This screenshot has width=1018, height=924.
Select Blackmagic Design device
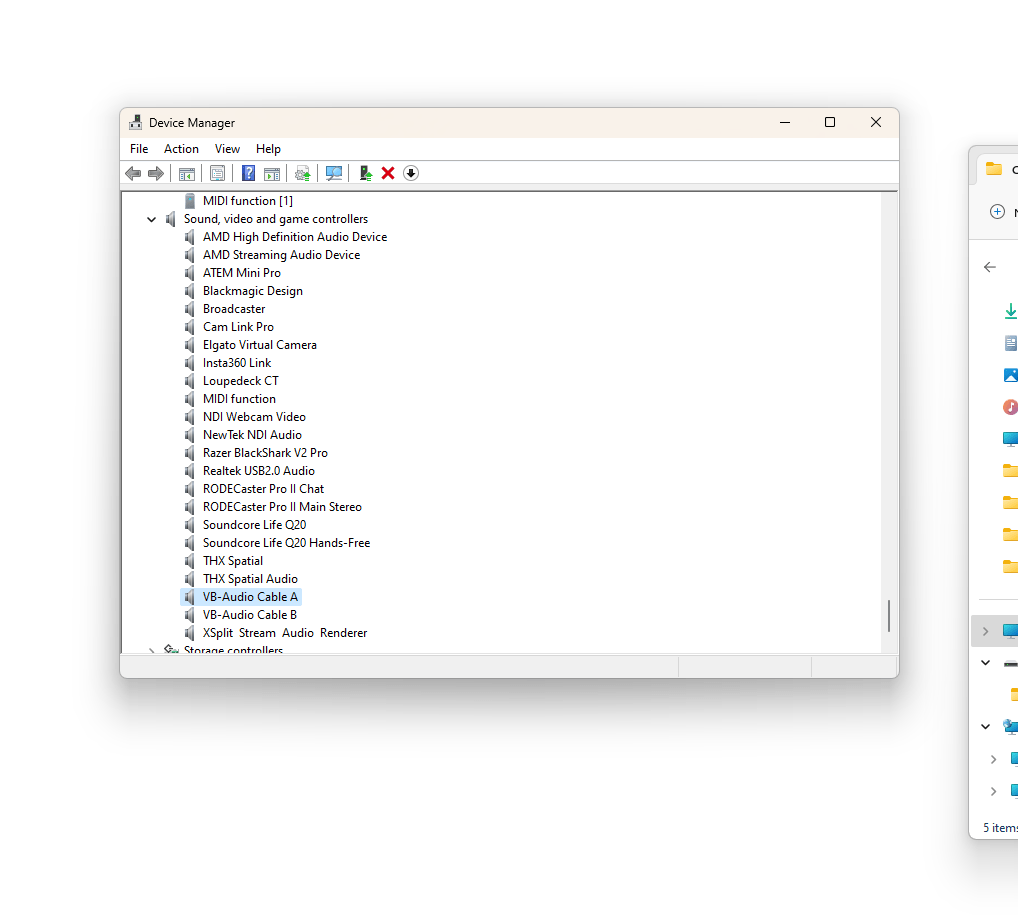[253, 292]
